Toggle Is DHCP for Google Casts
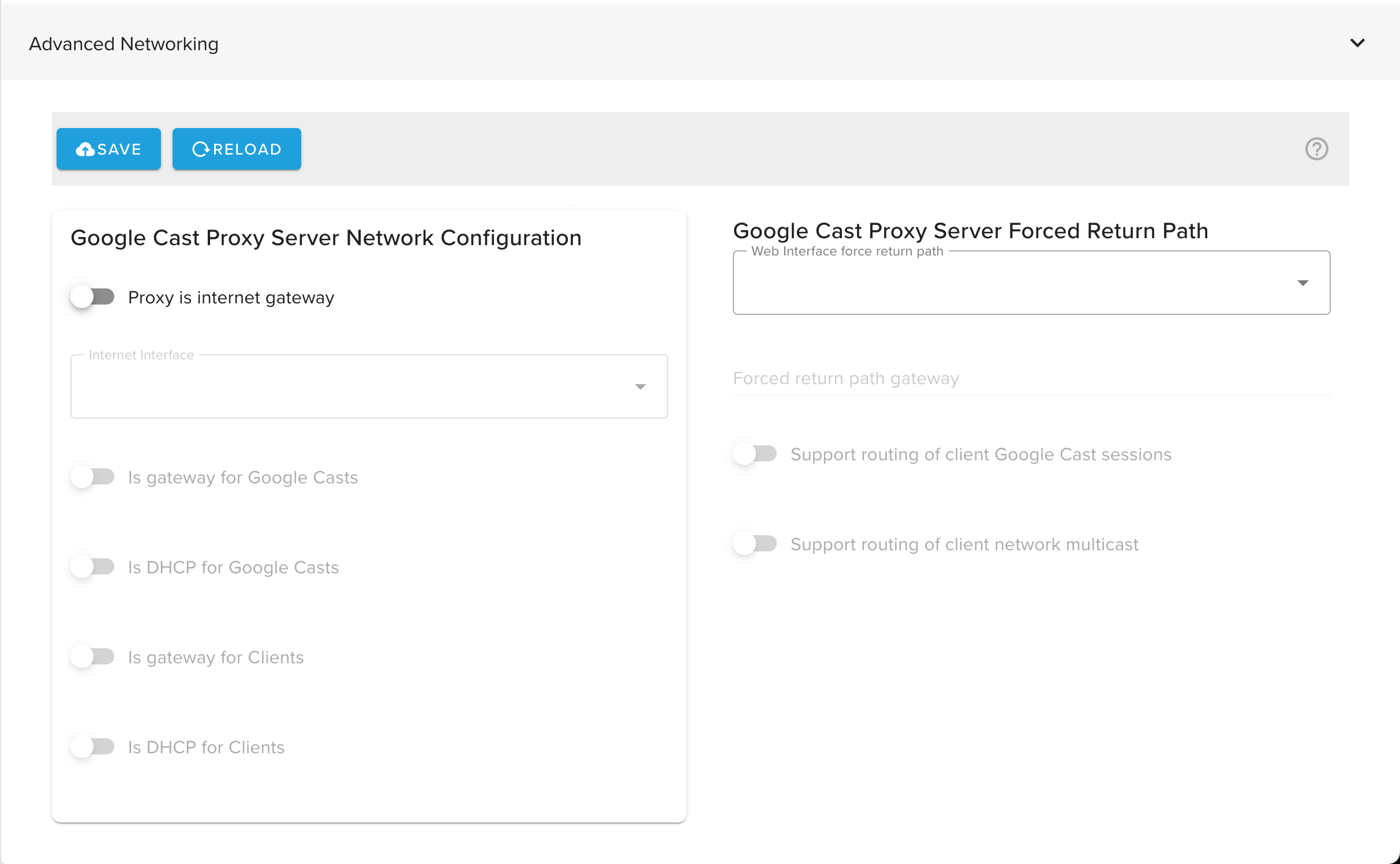This screenshot has width=1400, height=864. click(x=92, y=567)
